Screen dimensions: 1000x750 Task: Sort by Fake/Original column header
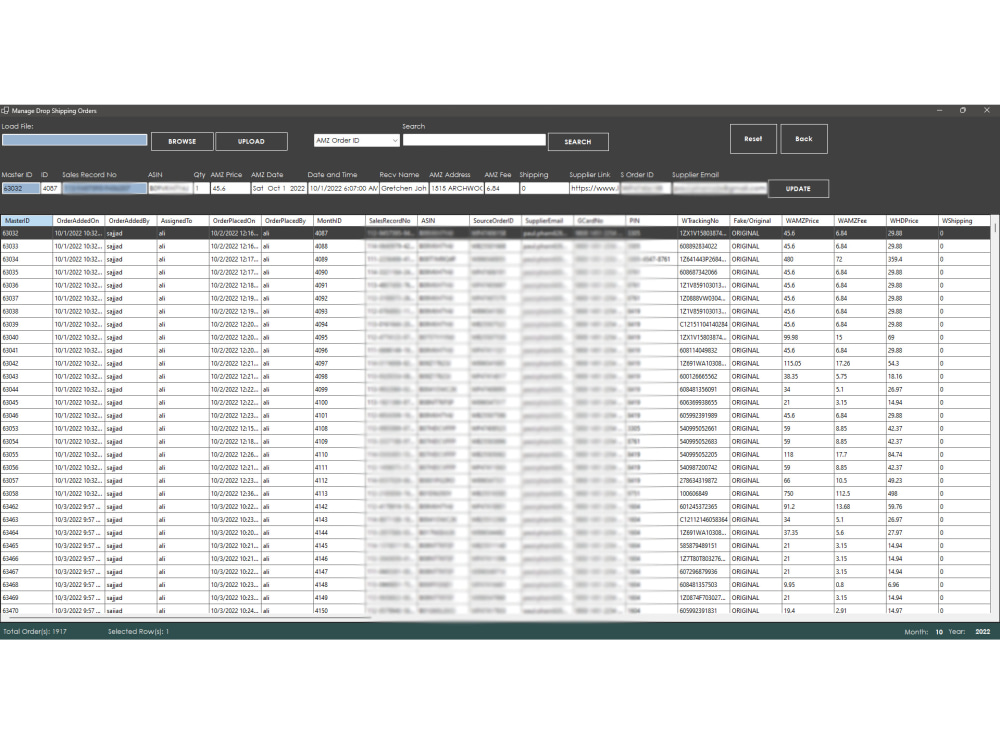pyautogui.click(x=756, y=221)
